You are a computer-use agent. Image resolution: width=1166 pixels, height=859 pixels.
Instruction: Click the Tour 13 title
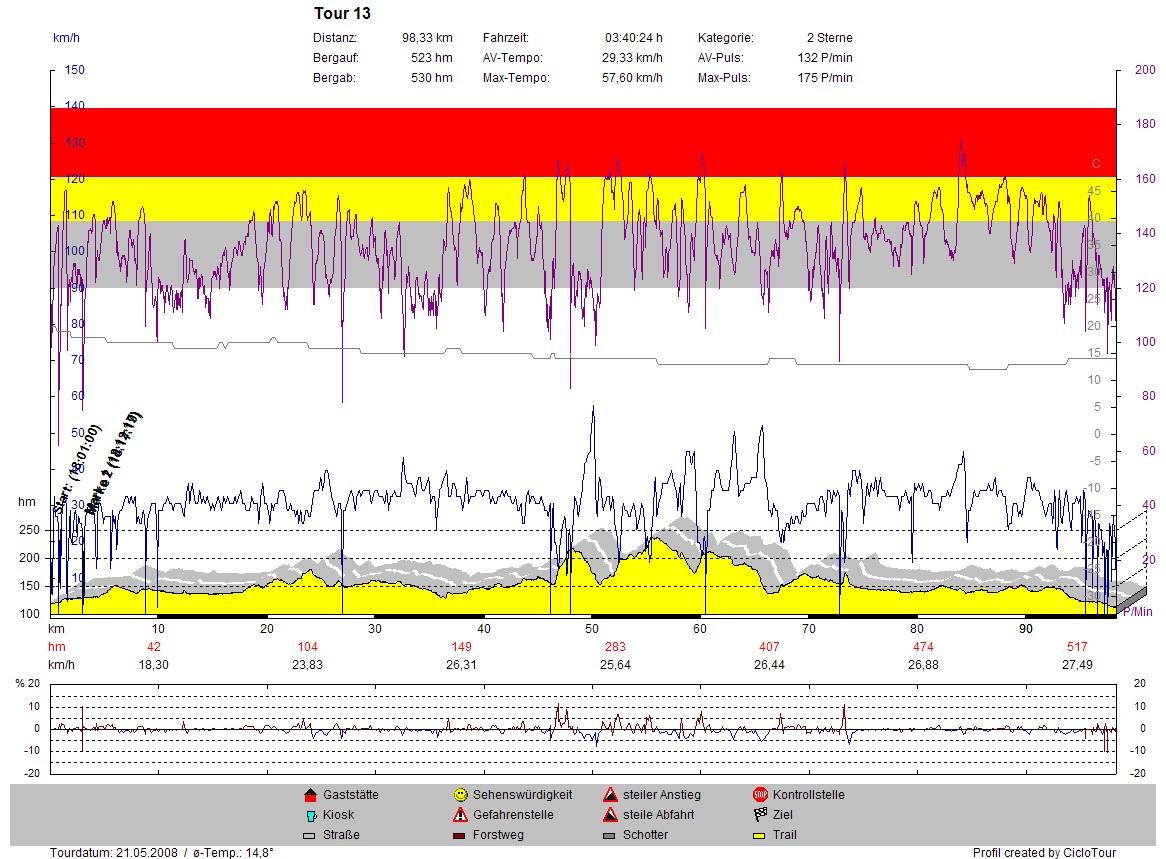point(342,14)
